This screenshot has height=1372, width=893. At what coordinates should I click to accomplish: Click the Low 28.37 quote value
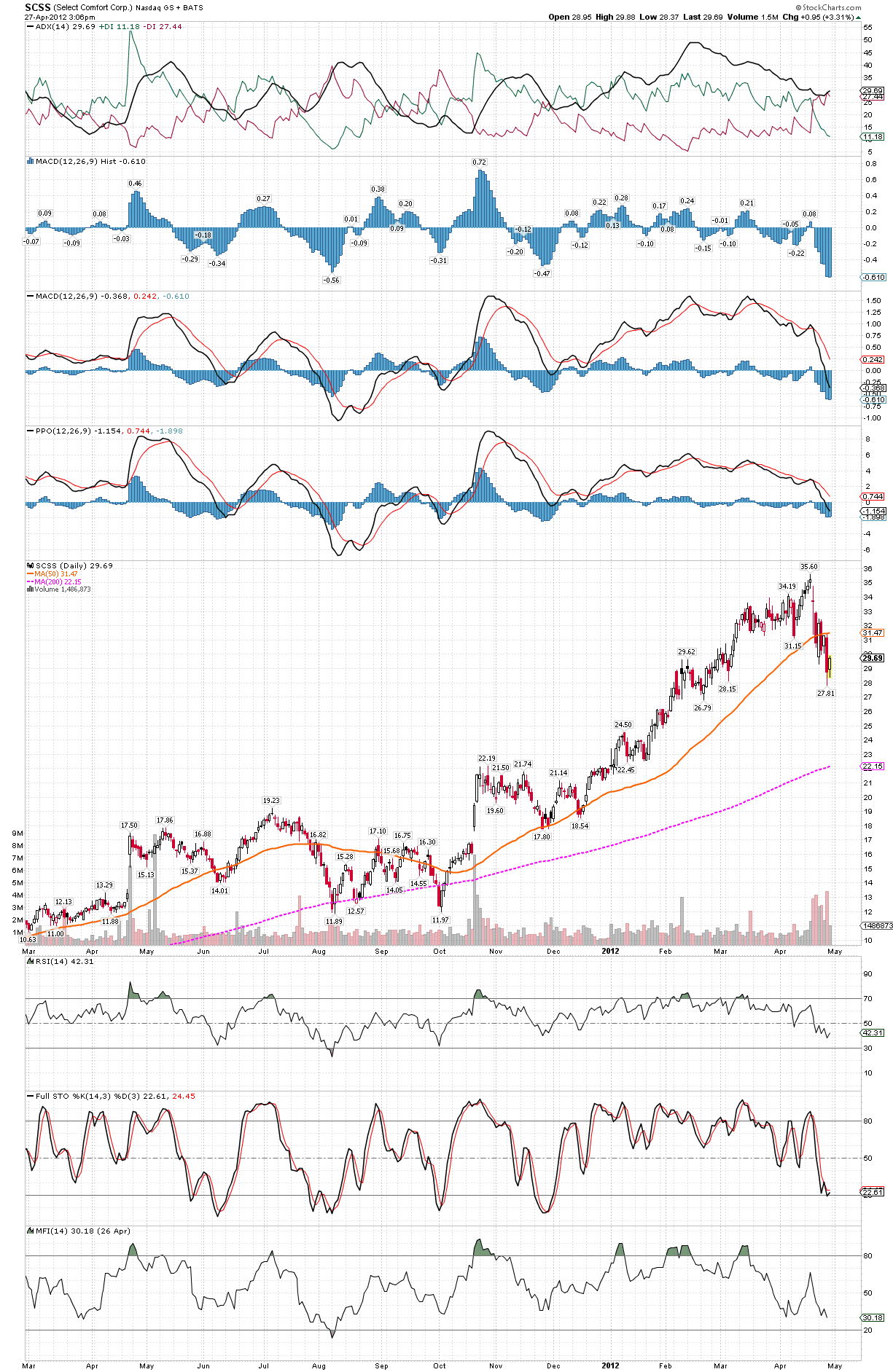click(659, 17)
